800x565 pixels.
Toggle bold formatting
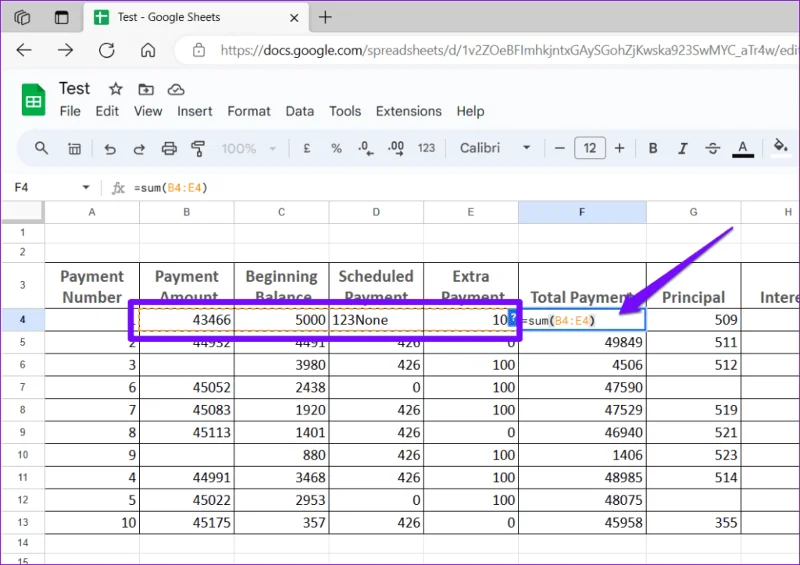point(653,148)
